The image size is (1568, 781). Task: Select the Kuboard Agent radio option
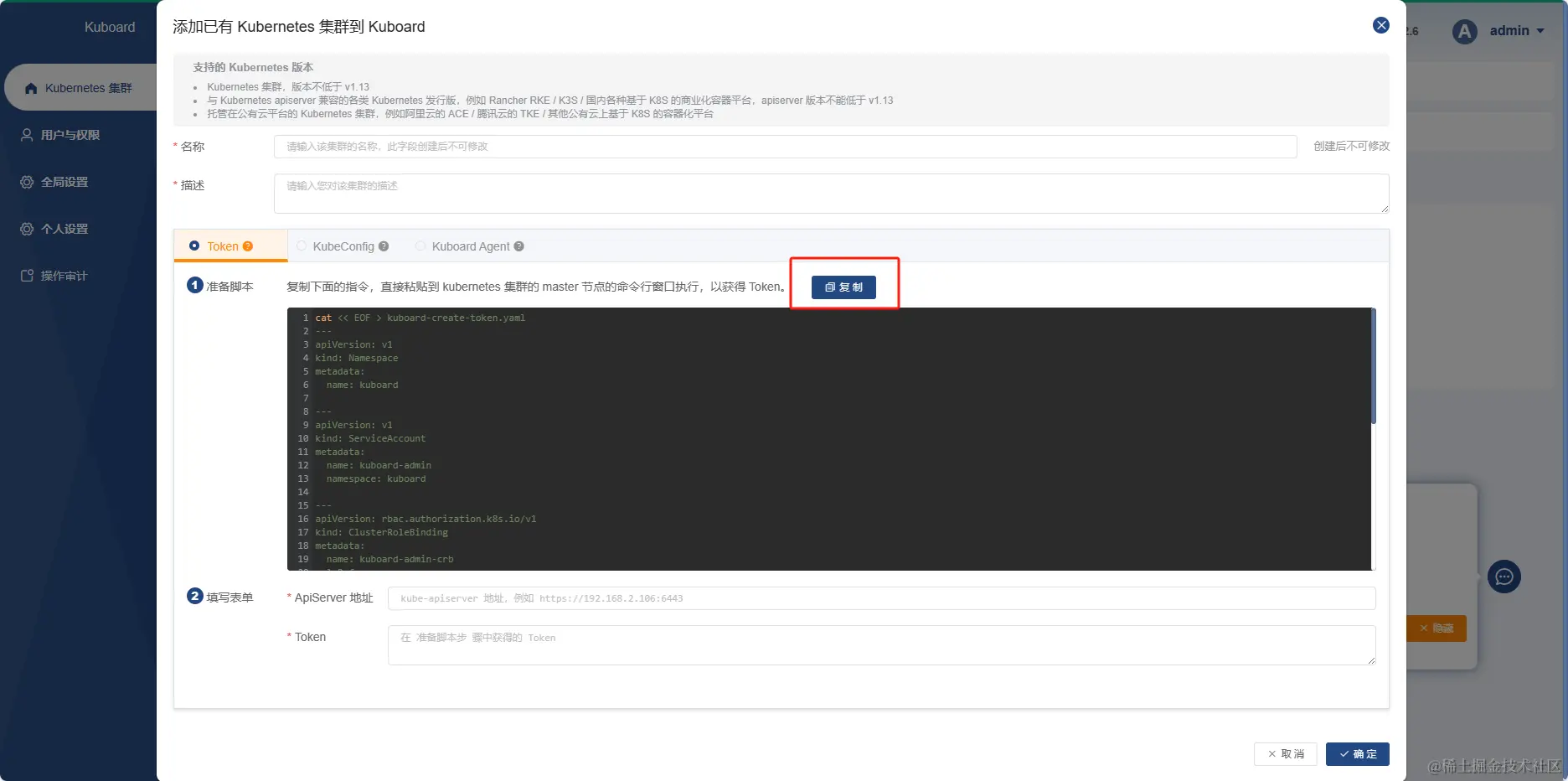click(420, 246)
